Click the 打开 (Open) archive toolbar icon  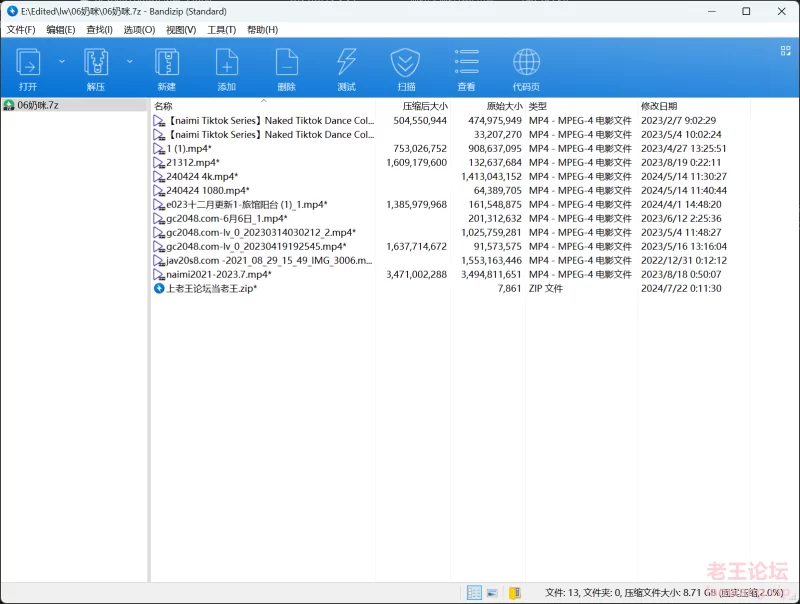click(x=28, y=62)
